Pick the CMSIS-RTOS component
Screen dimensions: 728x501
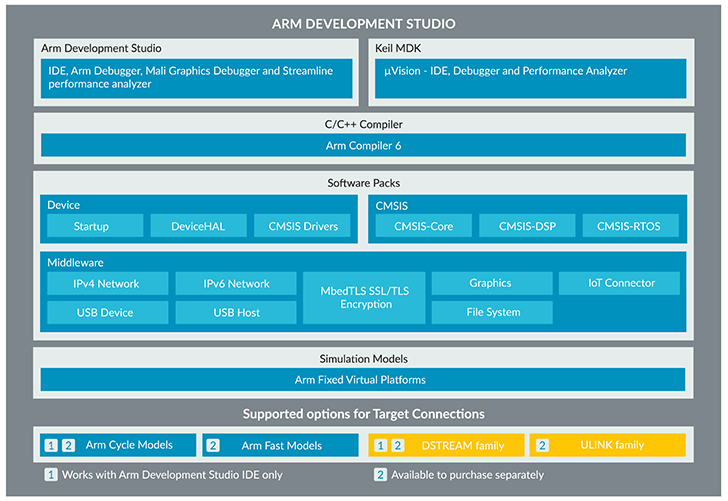tap(629, 226)
